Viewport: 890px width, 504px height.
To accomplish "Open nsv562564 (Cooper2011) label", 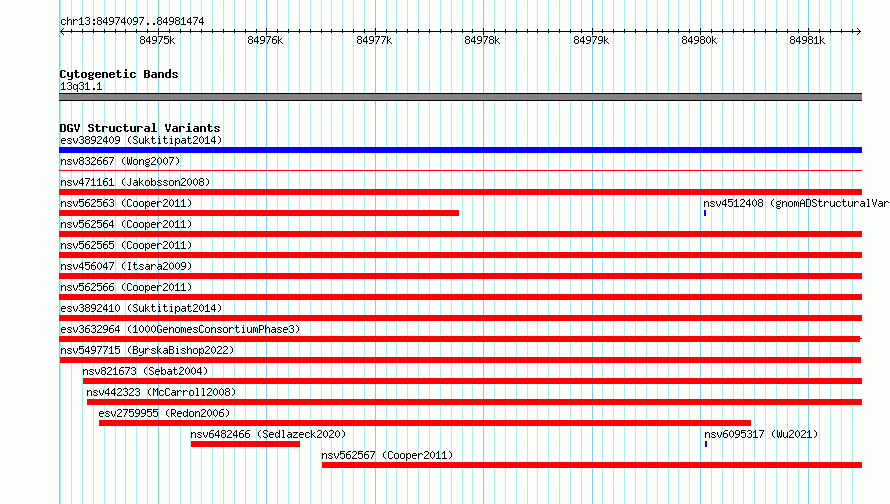I will coord(126,224).
